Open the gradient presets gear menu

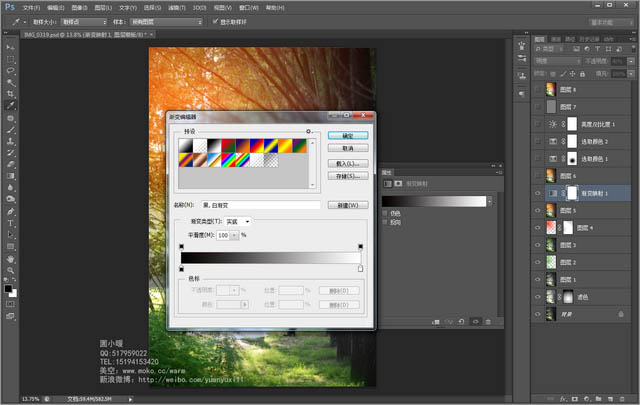(x=309, y=131)
